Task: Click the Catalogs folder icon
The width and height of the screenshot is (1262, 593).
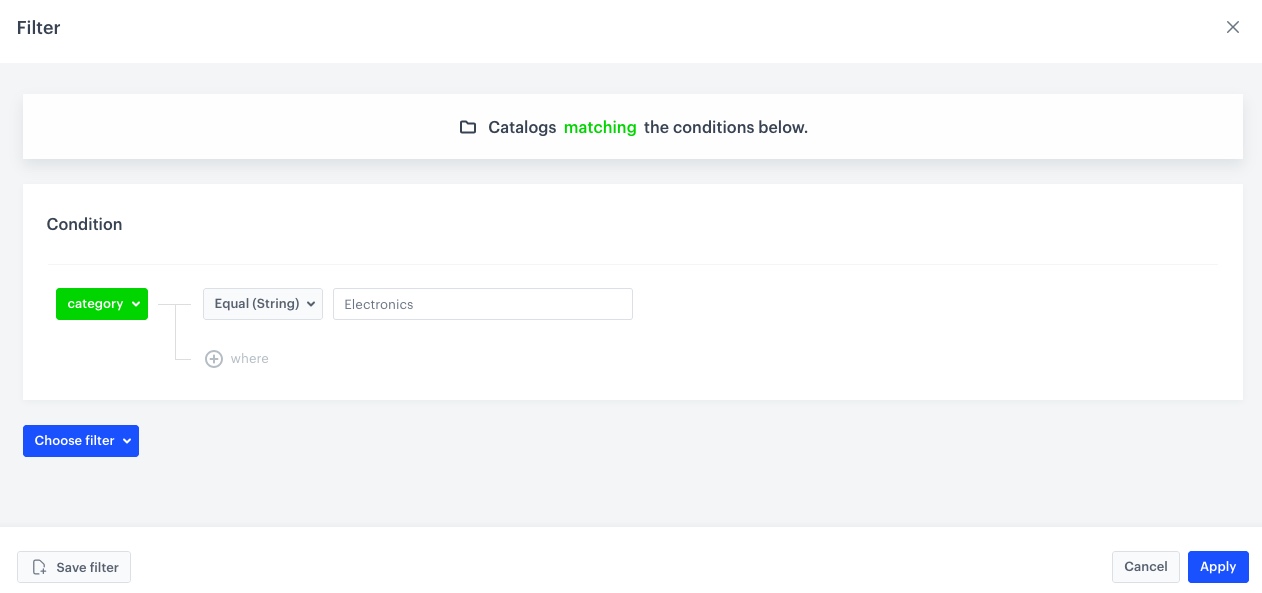Action: [468, 127]
